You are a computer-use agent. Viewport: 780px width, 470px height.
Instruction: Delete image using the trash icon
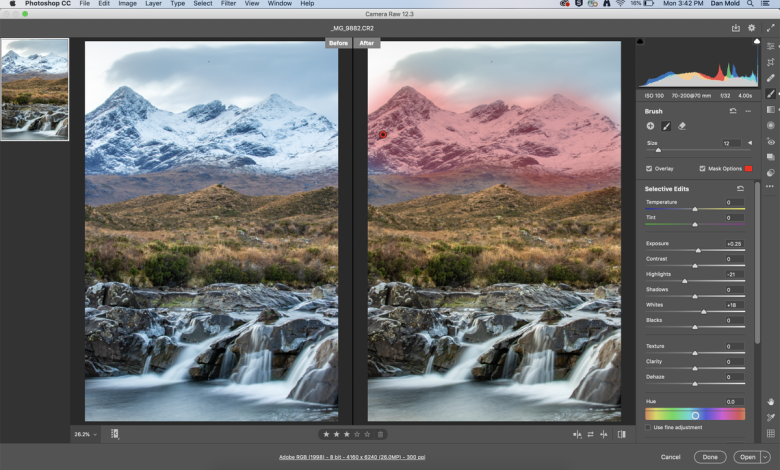pos(381,434)
